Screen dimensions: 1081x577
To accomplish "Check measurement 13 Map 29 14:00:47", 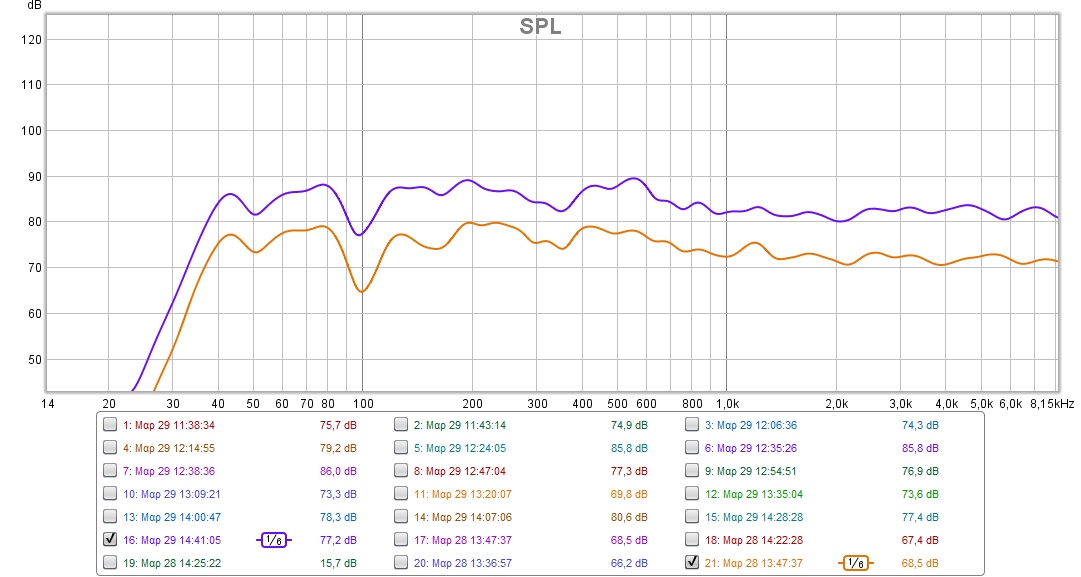I will (x=110, y=516).
